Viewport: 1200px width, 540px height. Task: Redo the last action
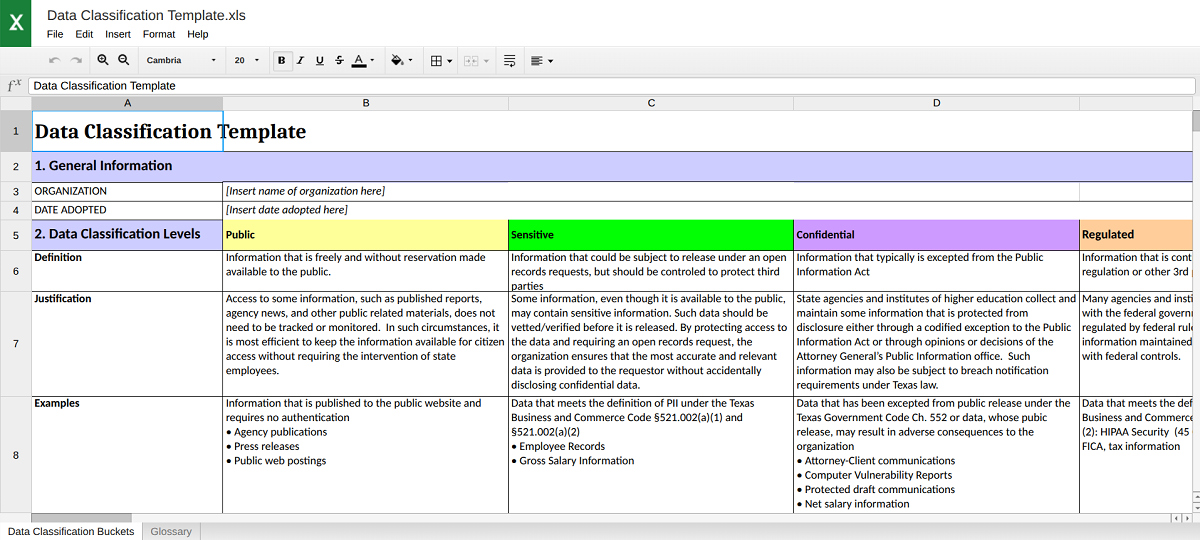pyautogui.click(x=76, y=61)
